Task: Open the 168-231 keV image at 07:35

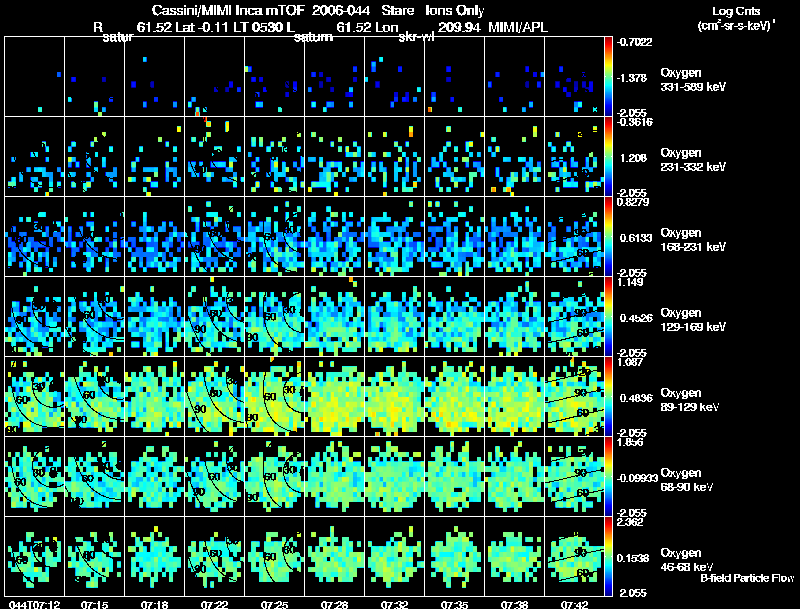Action: (x=455, y=236)
